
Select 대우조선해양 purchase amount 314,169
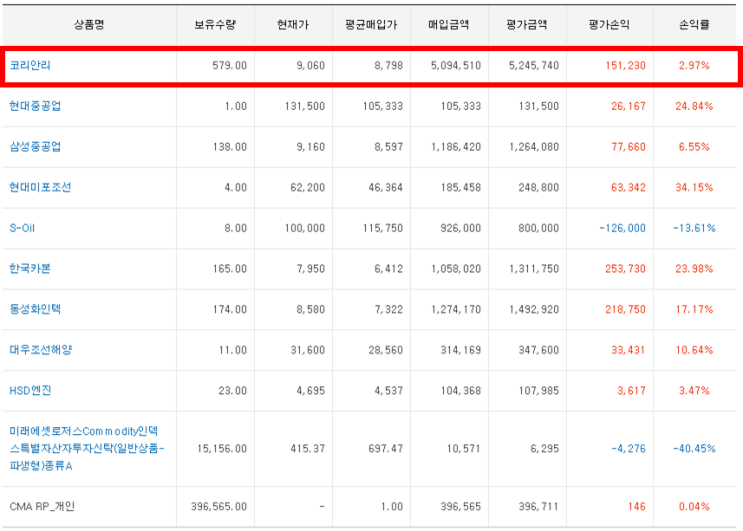461,351
